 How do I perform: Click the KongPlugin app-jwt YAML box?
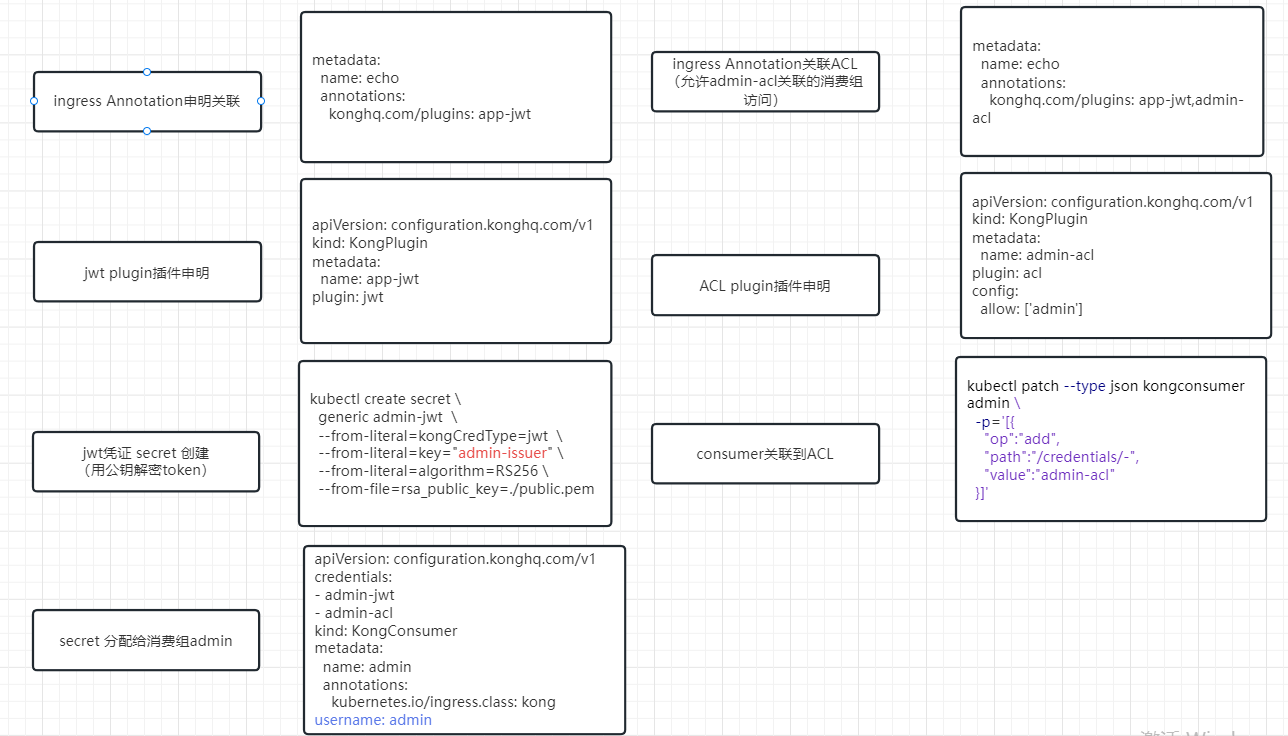coord(456,261)
